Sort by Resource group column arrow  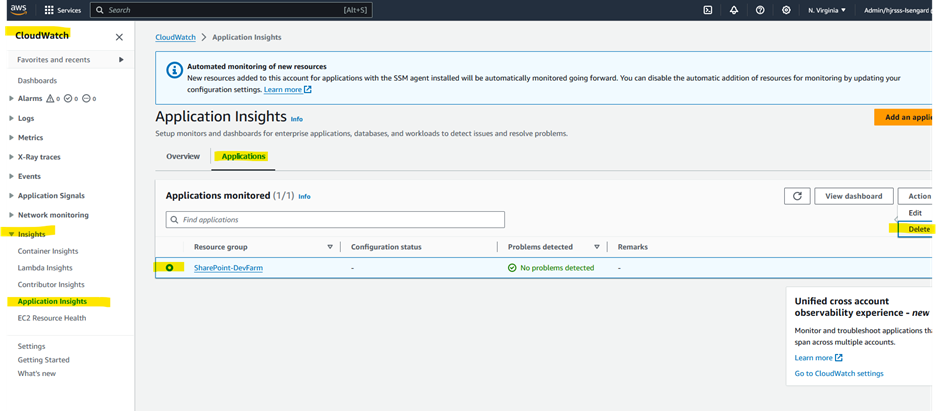click(x=330, y=247)
